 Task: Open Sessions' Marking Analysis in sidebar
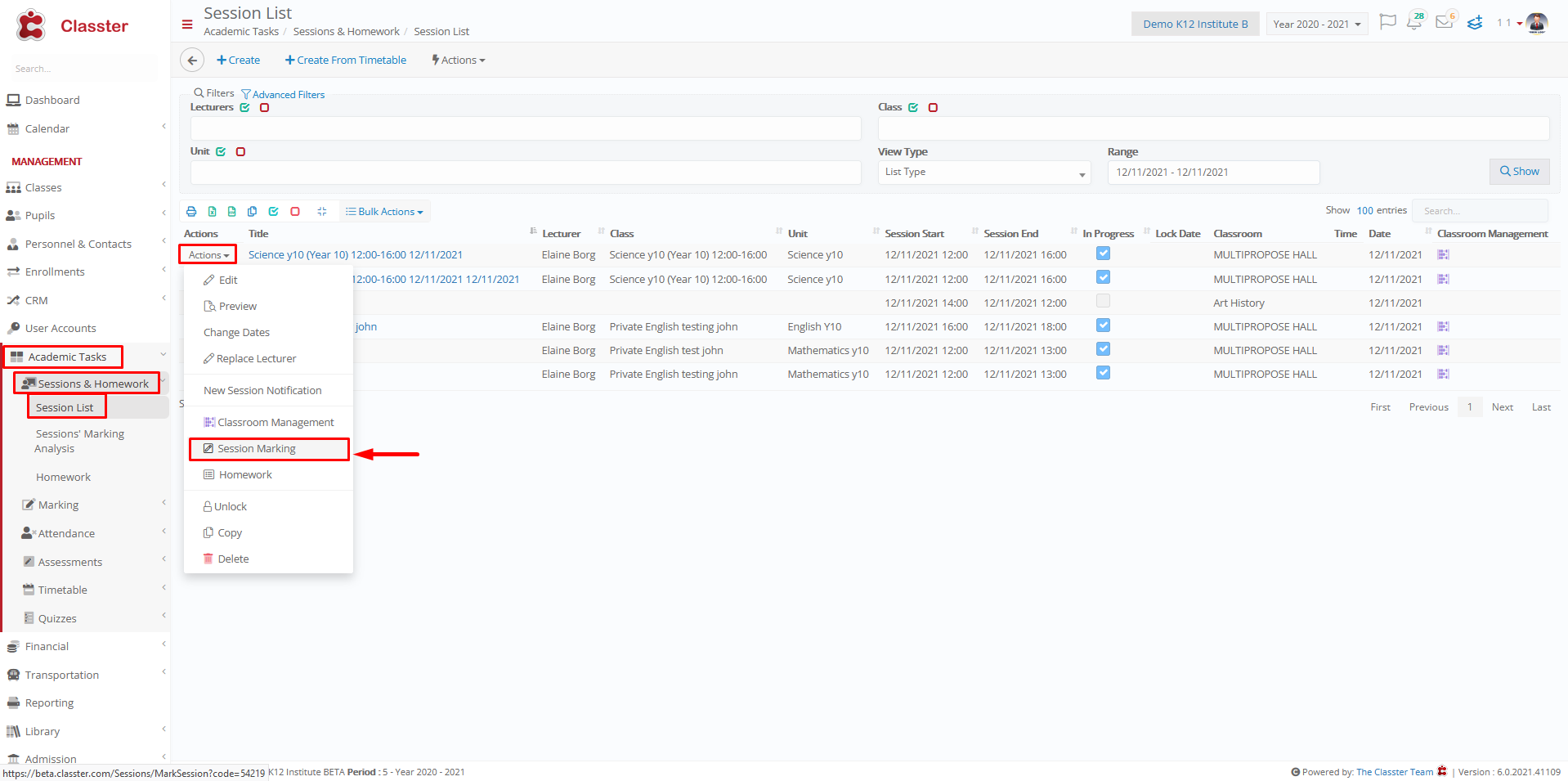[x=79, y=442]
